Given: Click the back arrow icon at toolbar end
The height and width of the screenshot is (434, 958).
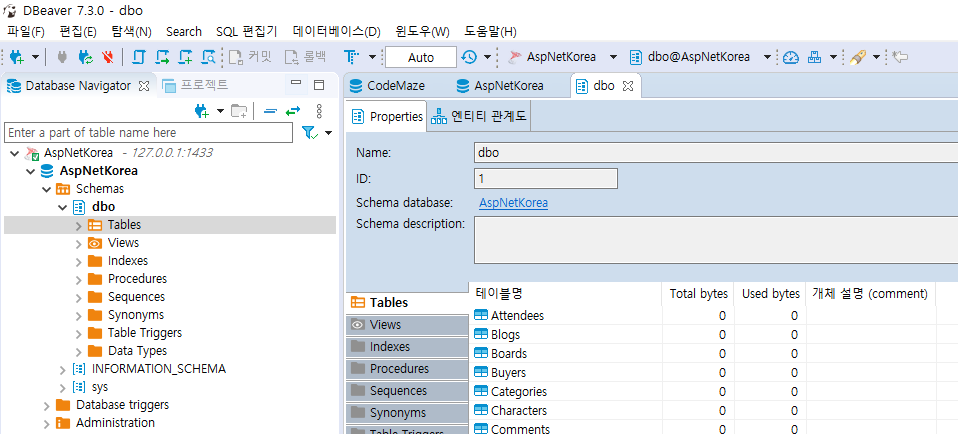Looking at the screenshot, I should click(899, 57).
